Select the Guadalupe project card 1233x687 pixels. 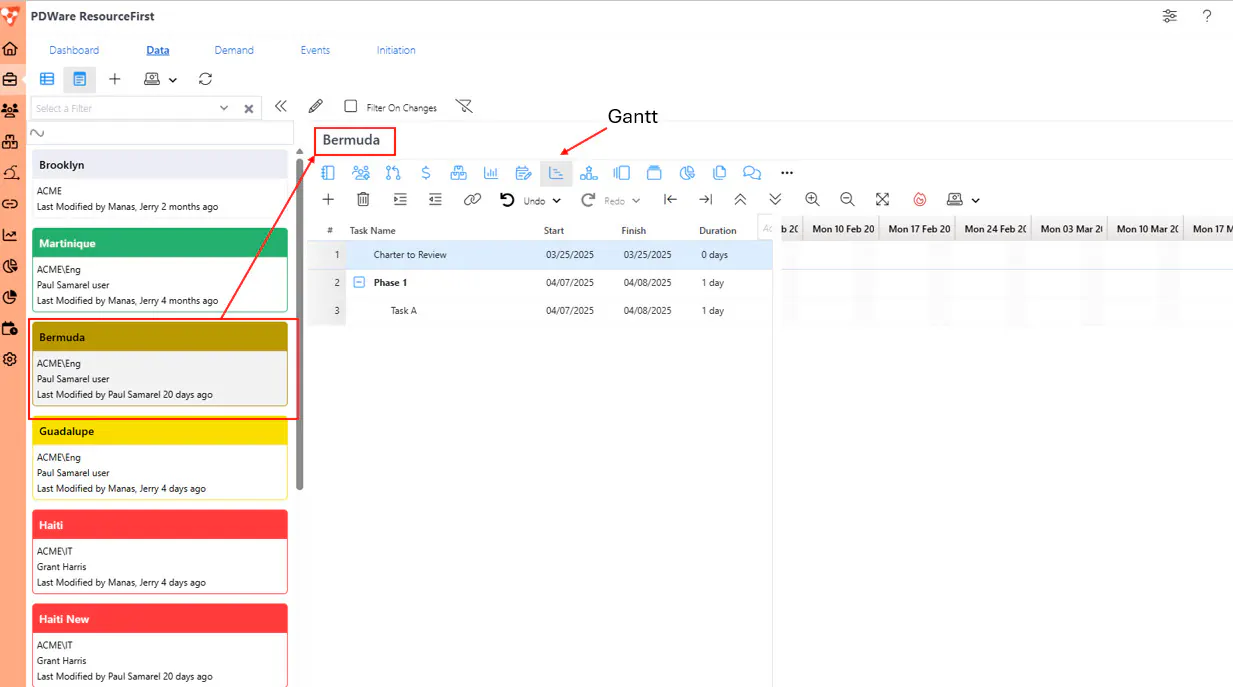coord(160,458)
